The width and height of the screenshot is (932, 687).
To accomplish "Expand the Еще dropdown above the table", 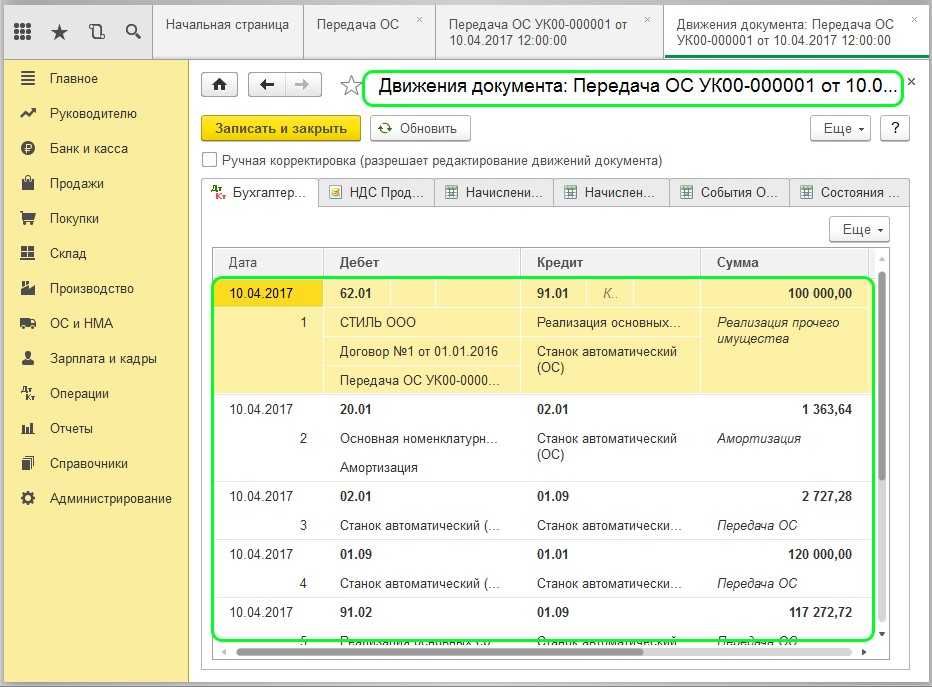I will pos(859,229).
